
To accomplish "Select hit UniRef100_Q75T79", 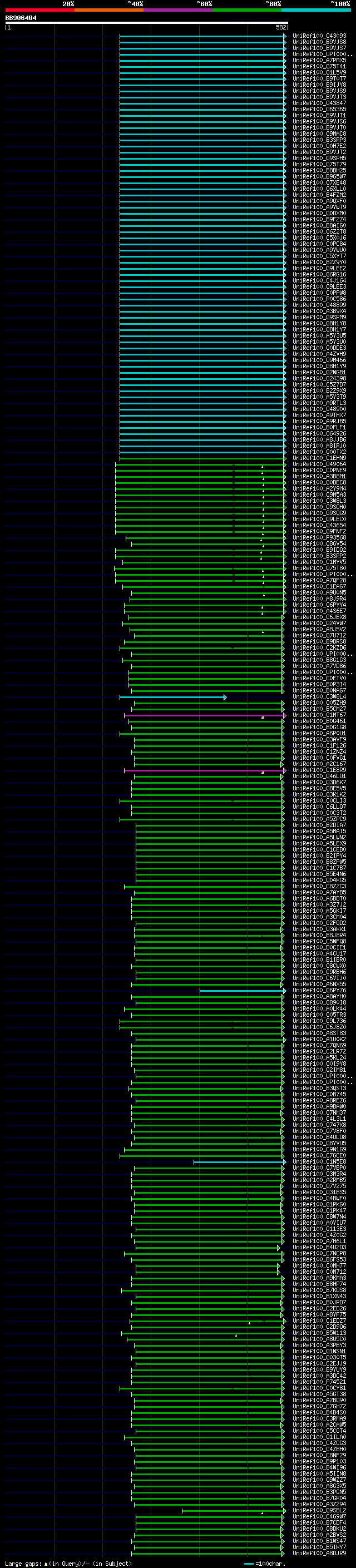I will (319, 164).
